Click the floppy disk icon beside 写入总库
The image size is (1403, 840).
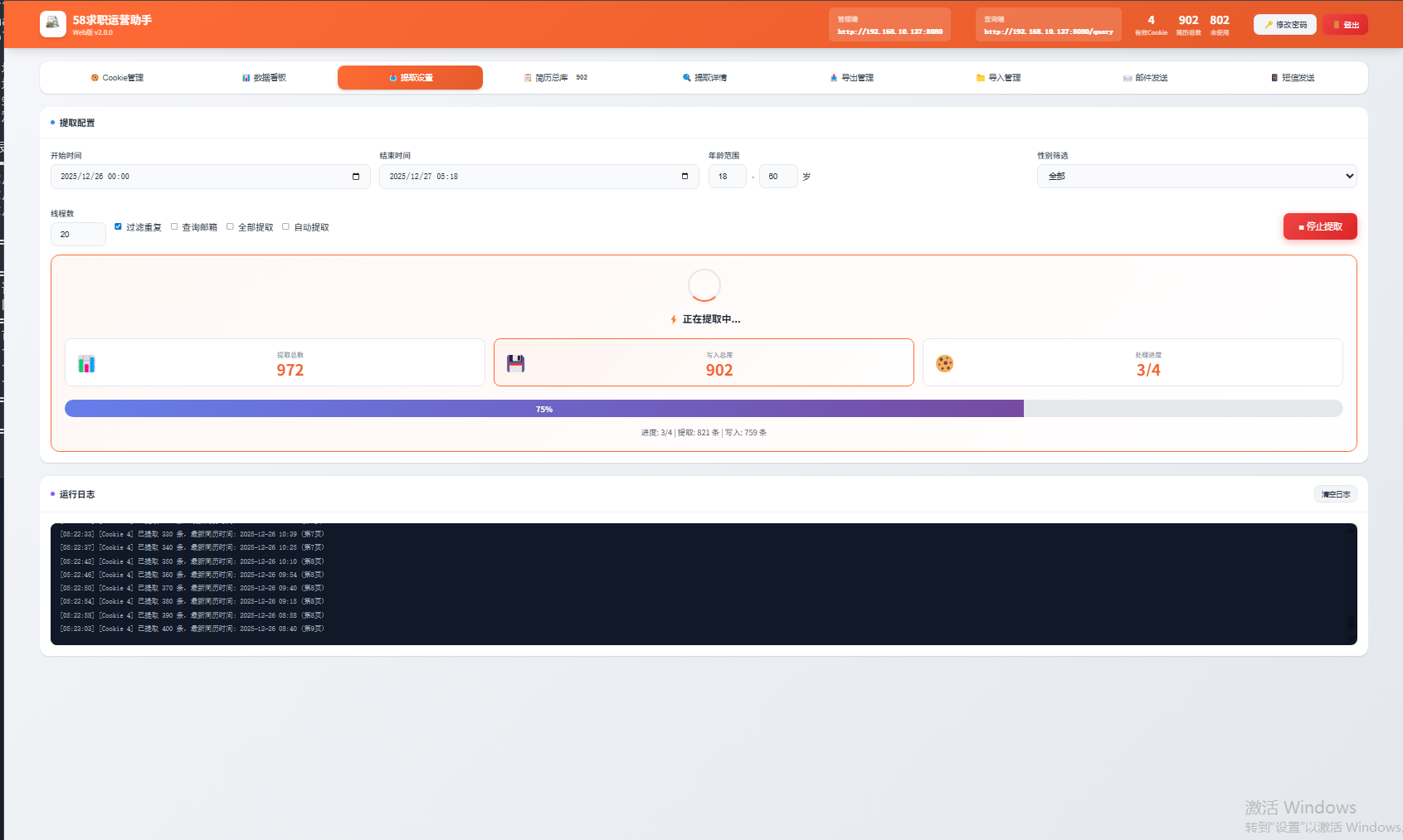coord(515,363)
